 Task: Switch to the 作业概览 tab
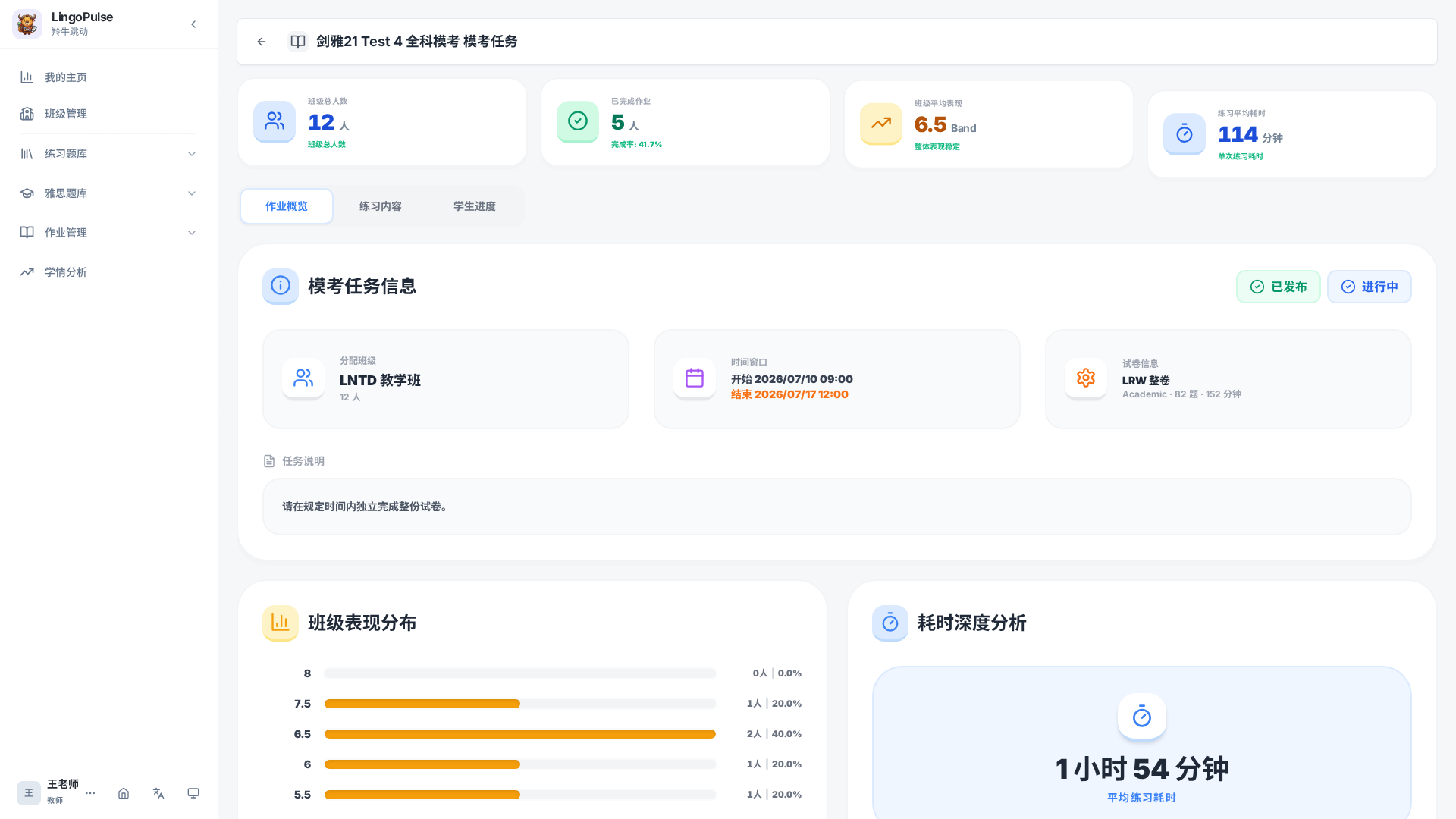pos(287,206)
